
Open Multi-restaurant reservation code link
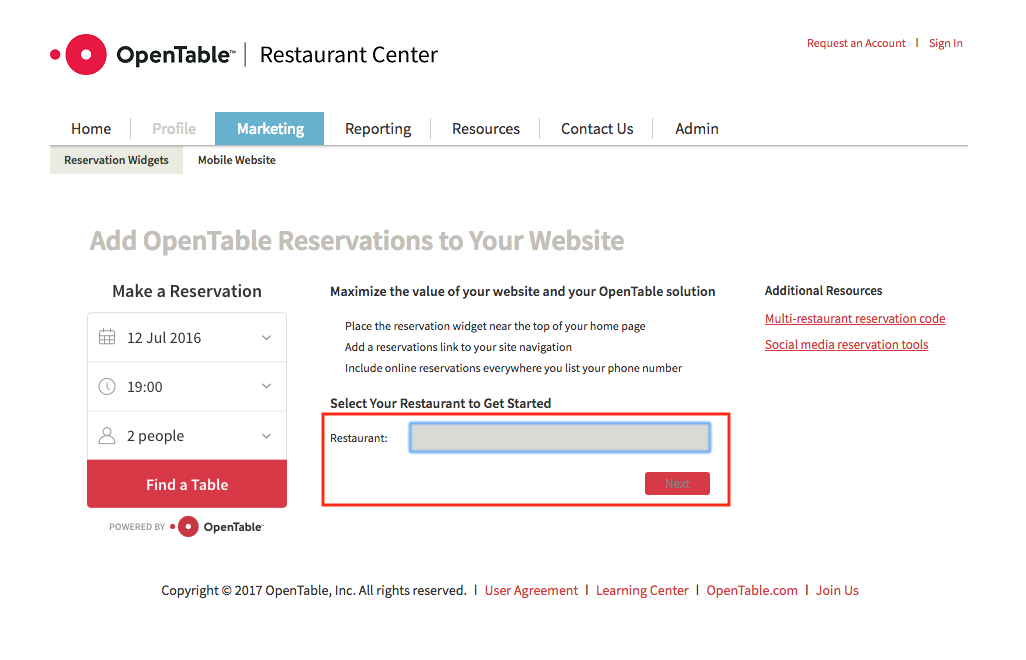click(x=855, y=318)
